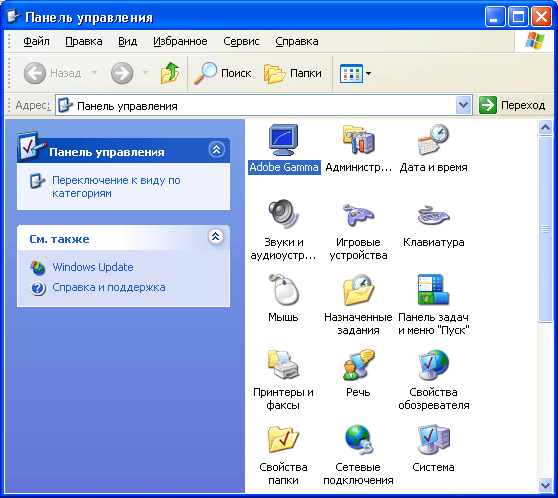
Task: Open the Система icon
Action: point(433,439)
